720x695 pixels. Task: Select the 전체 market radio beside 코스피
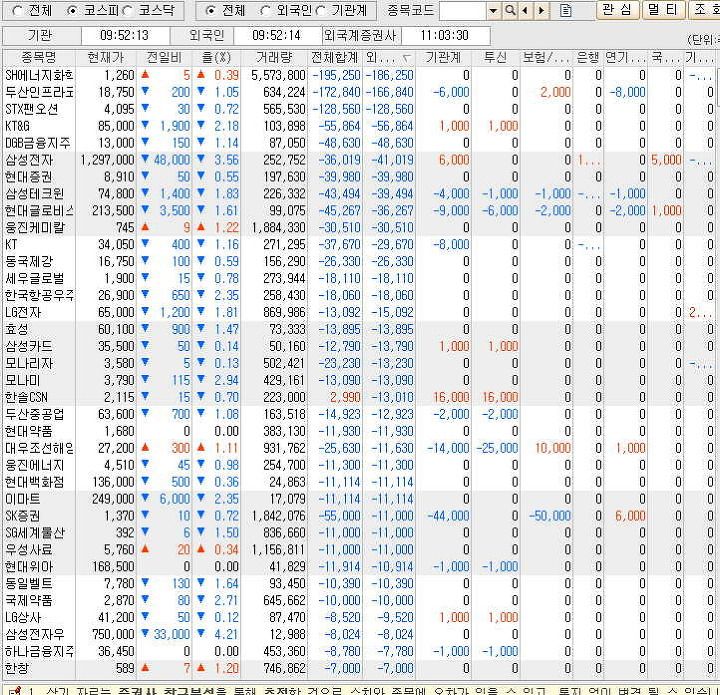pyautogui.click(x=18, y=11)
